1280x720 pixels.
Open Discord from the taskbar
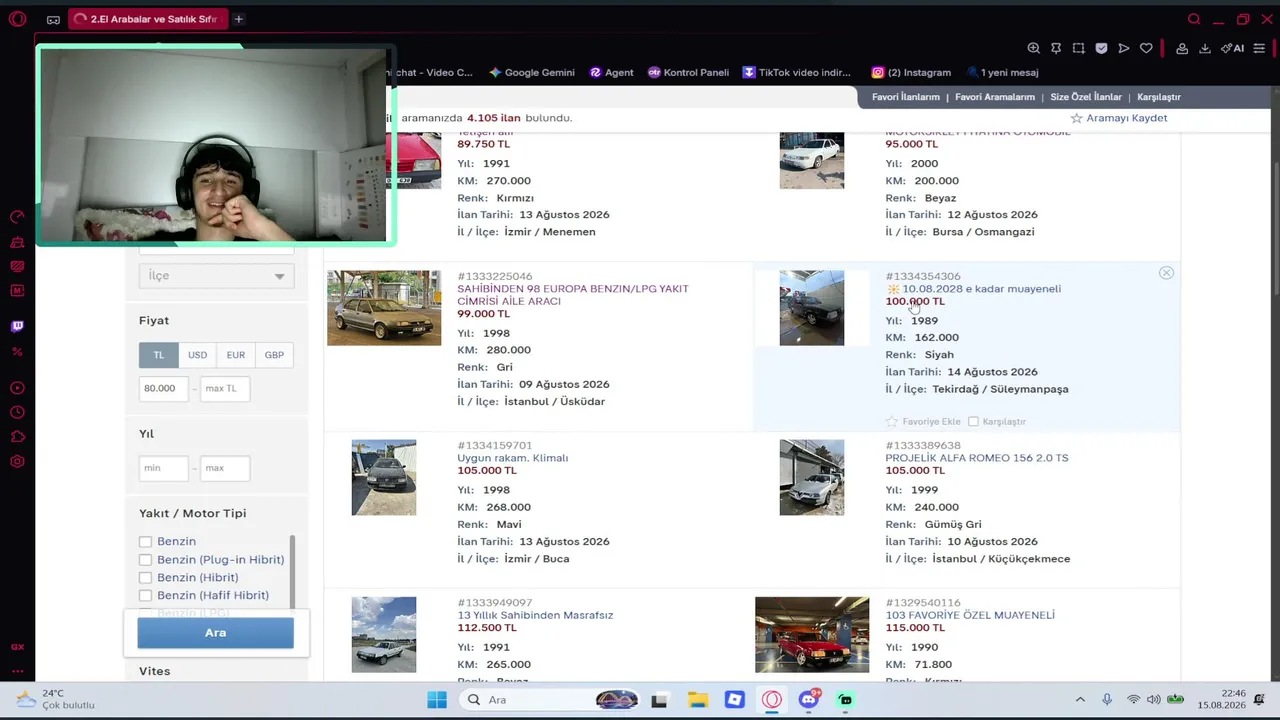click(x=809, y=700)
